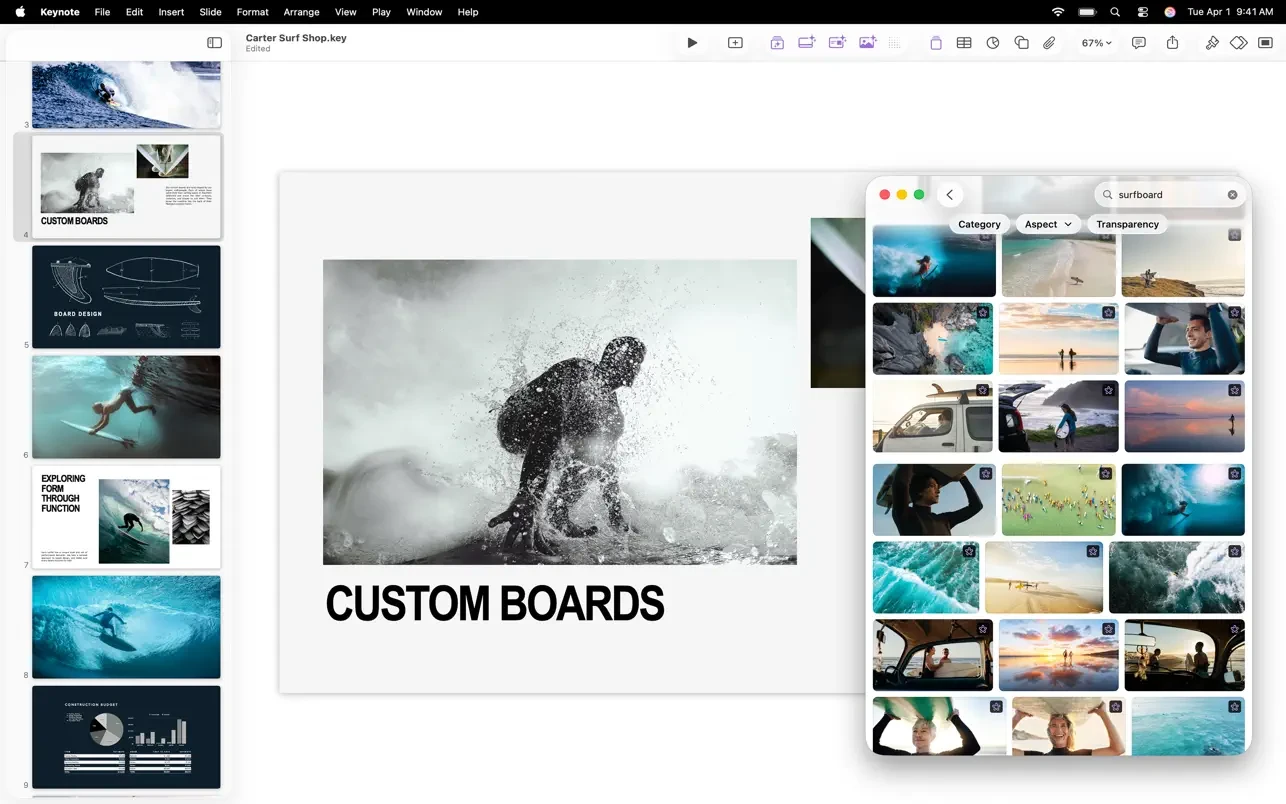Click the paperclip Media icon
Image resolution: width=1286 pixels, height=804 pixels.
1049,43
